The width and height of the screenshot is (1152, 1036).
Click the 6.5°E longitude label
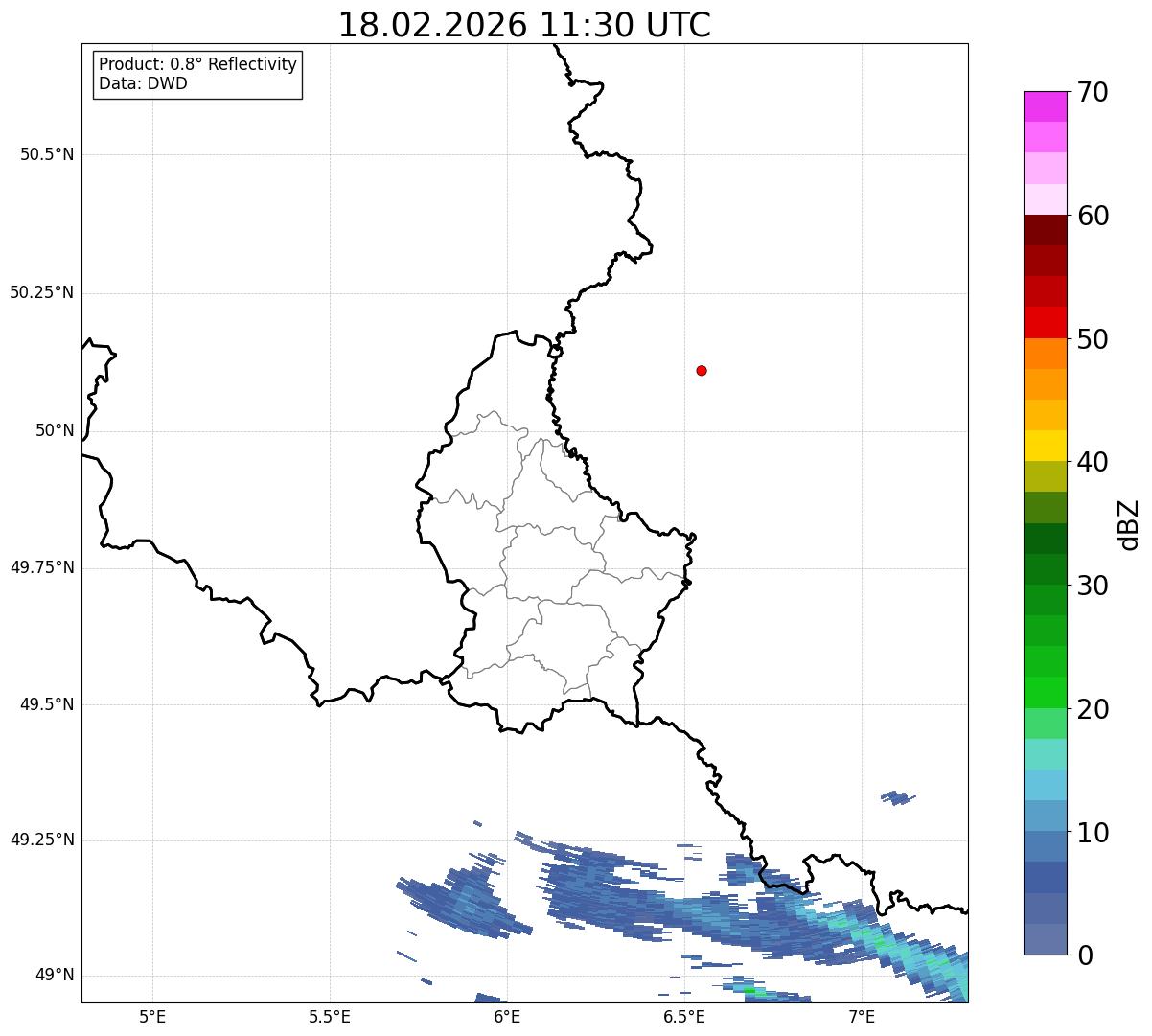coord(684,1016)
